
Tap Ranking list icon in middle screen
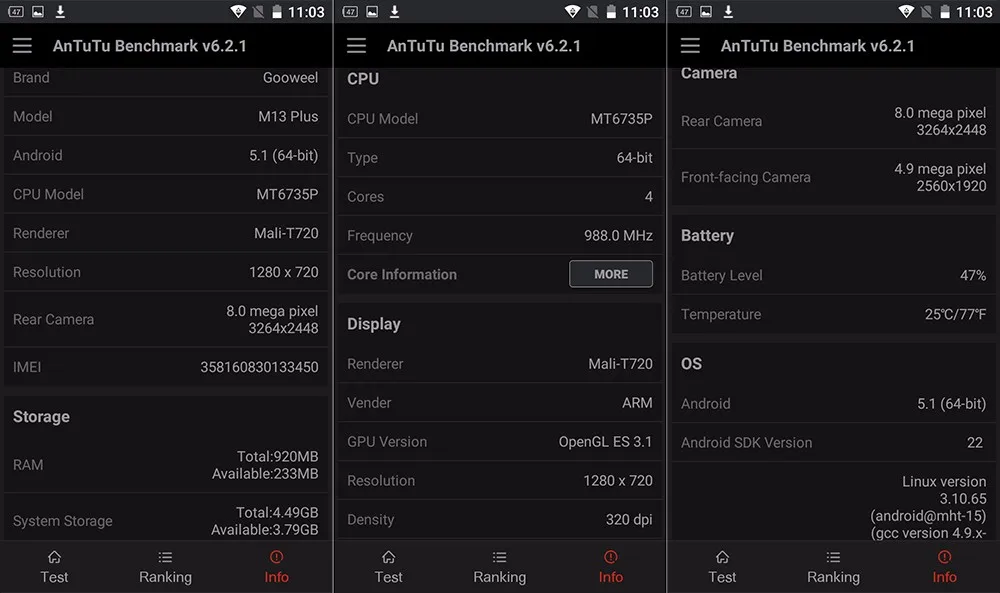499,557
